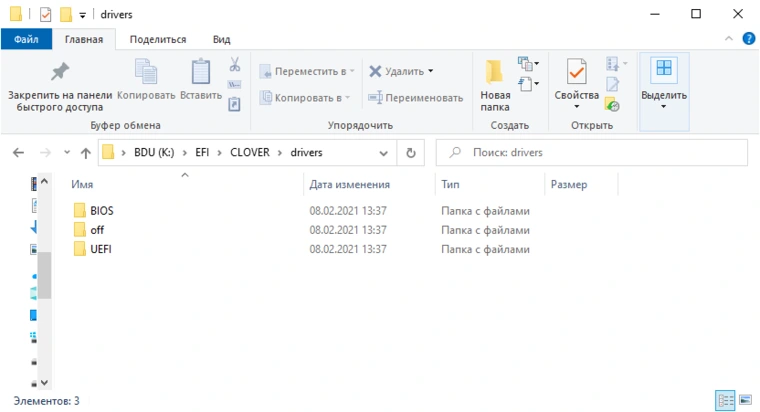Viewport: 760px width, 412px height.
Task: Click the Pin to Quick Access icon
Action: tap(60, 72)
